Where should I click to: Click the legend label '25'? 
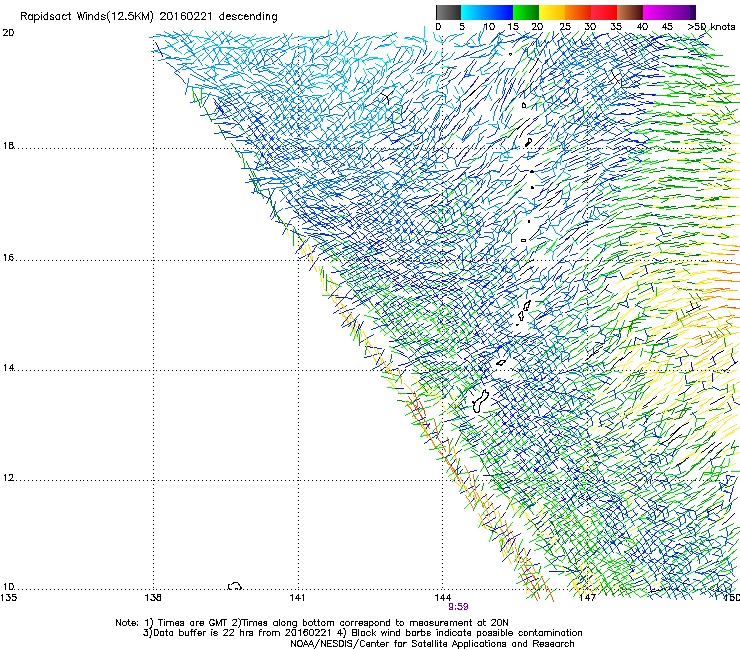[x=565, y=27]
